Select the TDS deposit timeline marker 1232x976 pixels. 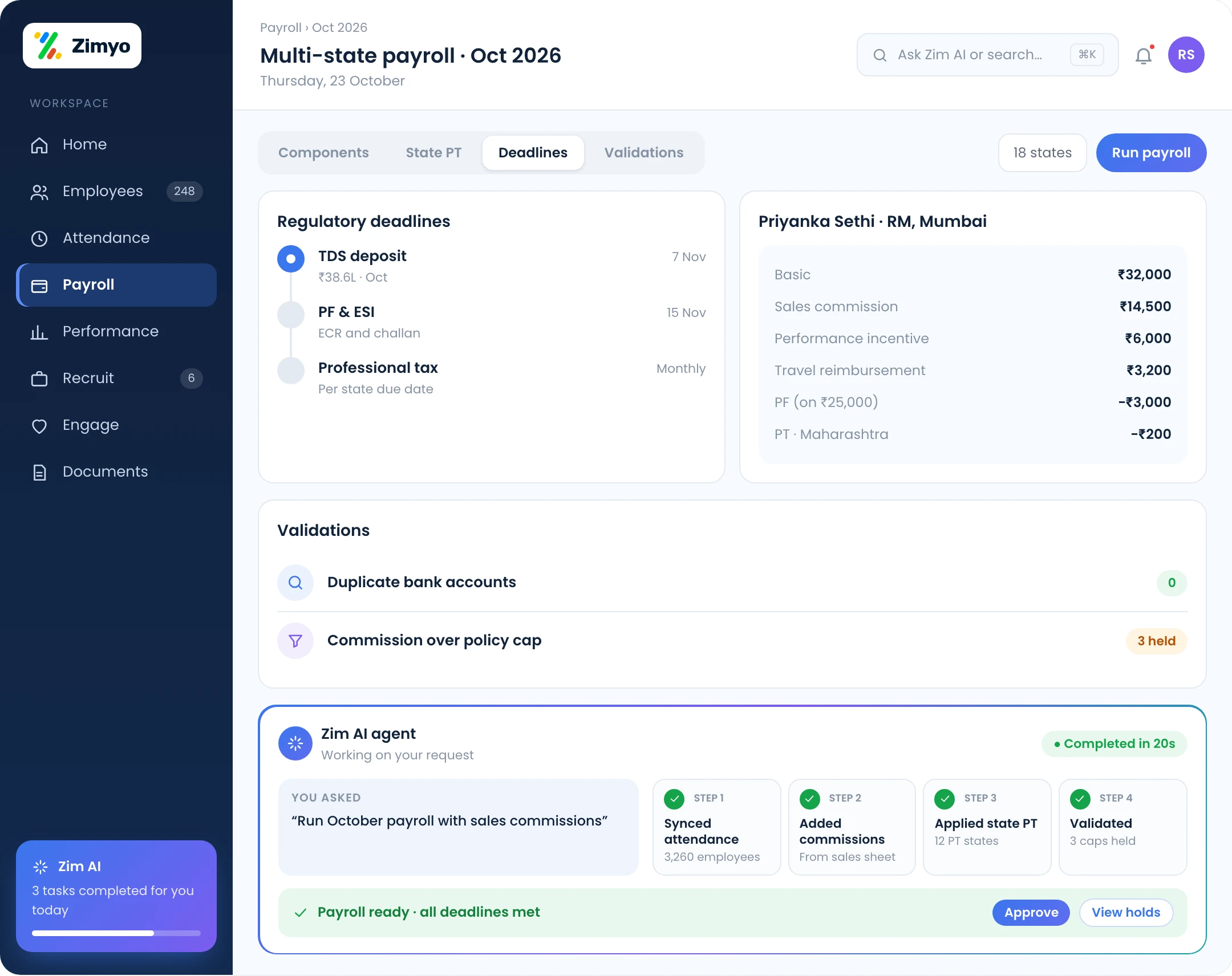coord(291,259)
